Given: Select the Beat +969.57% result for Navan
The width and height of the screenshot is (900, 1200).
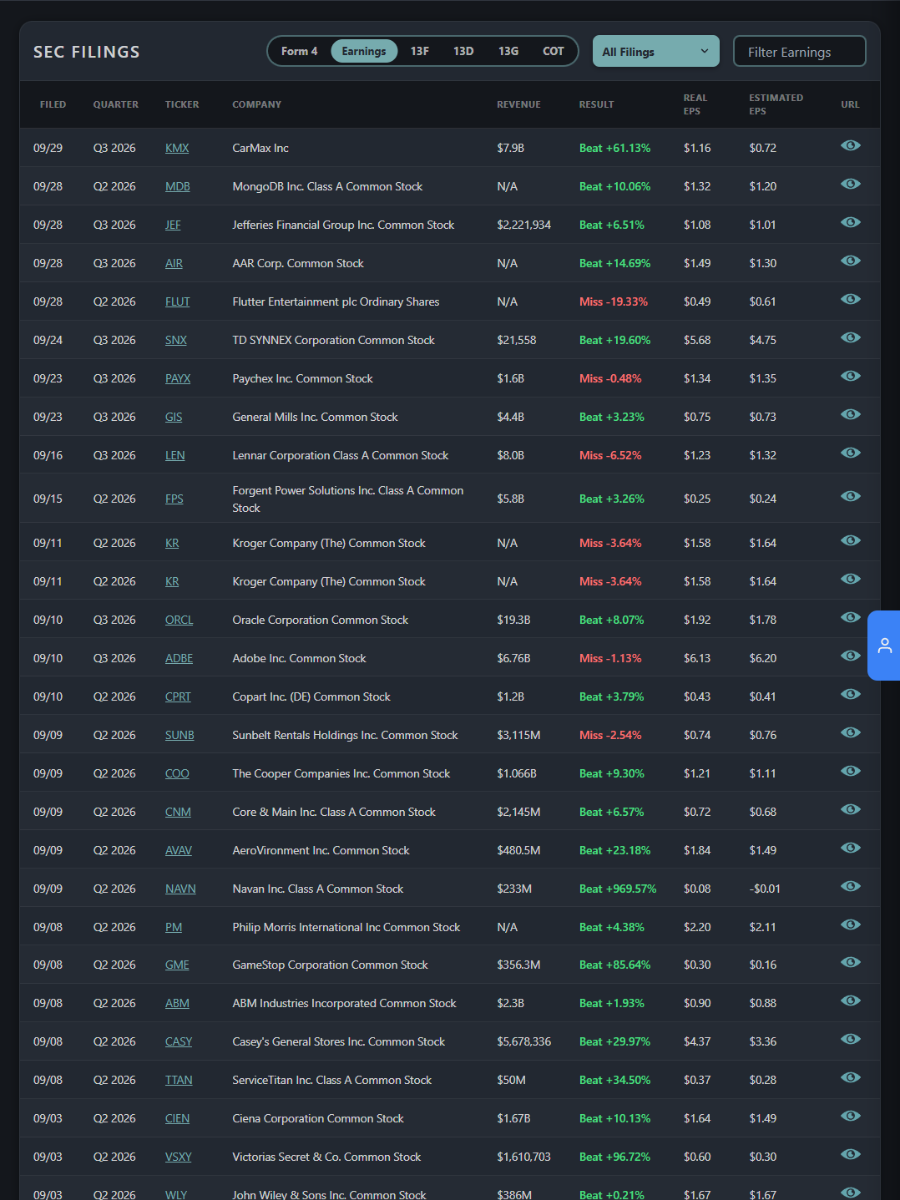Looking at the screenshot, I should pyautogui.click(x=618, y=889).
